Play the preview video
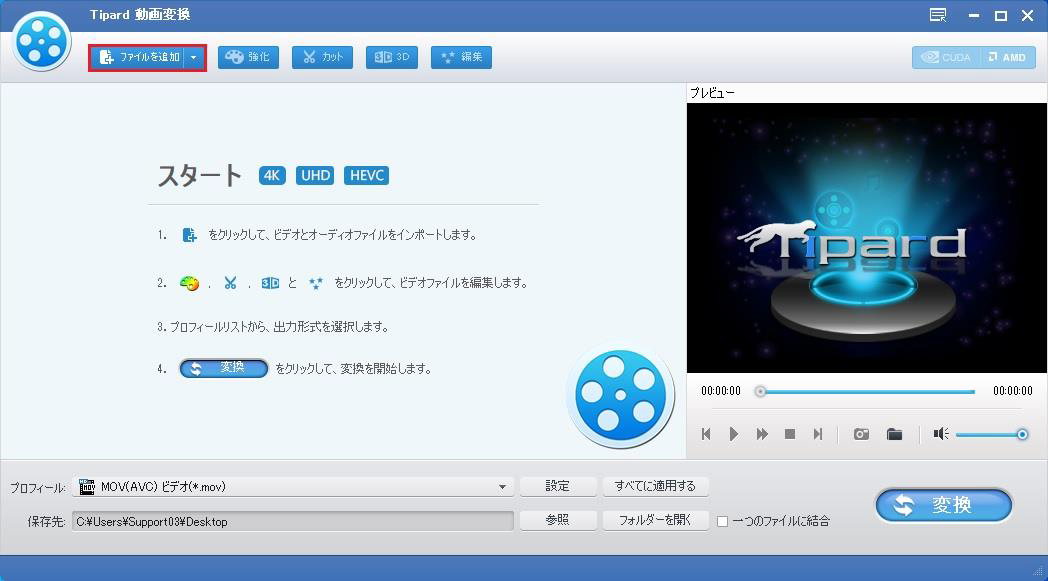1048x581 pixels. 734,435
